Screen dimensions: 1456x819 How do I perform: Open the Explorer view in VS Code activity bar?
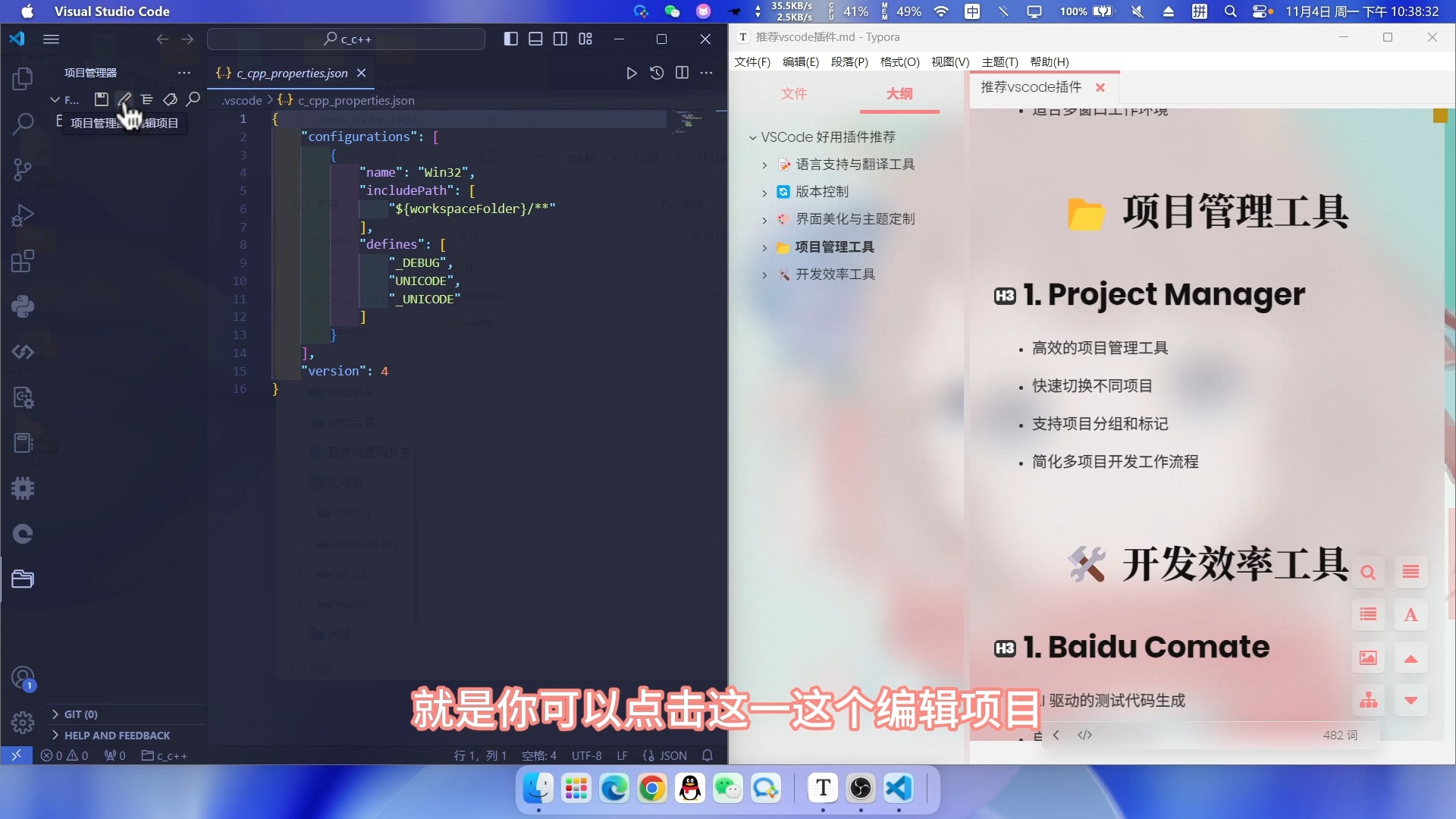point(23,79)
